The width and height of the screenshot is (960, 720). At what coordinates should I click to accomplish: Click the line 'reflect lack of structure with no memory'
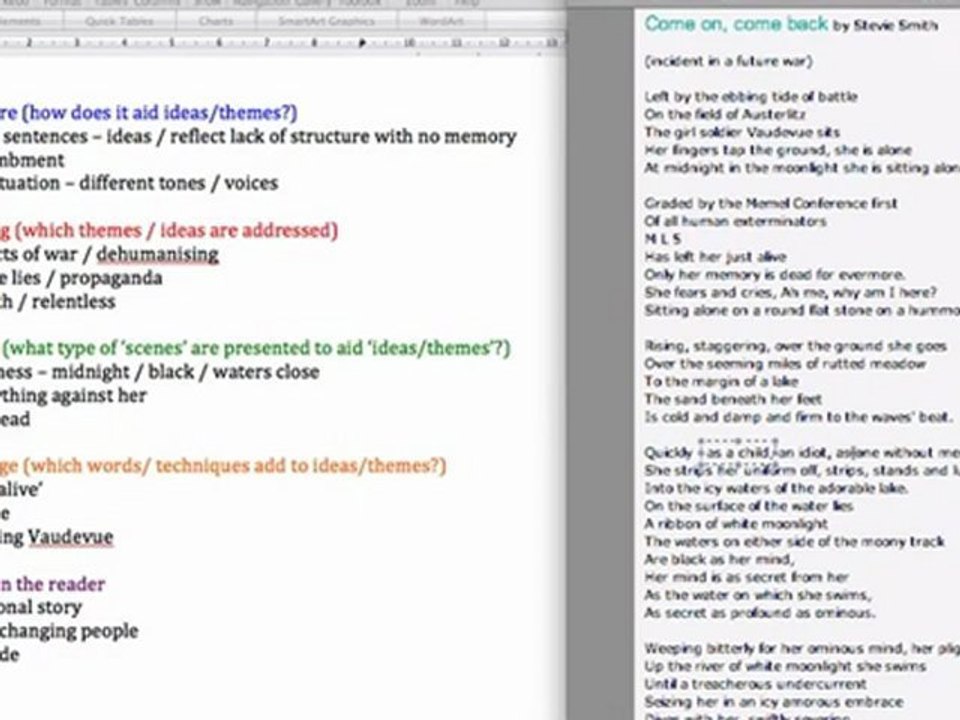point(343,137)
